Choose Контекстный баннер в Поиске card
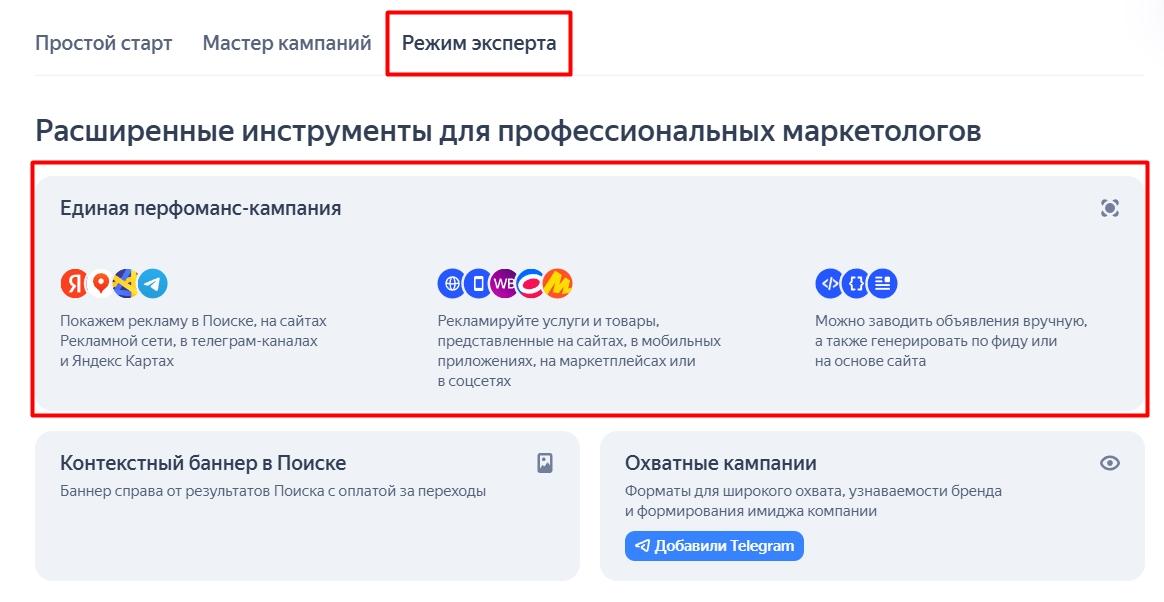 coord(307,506)
